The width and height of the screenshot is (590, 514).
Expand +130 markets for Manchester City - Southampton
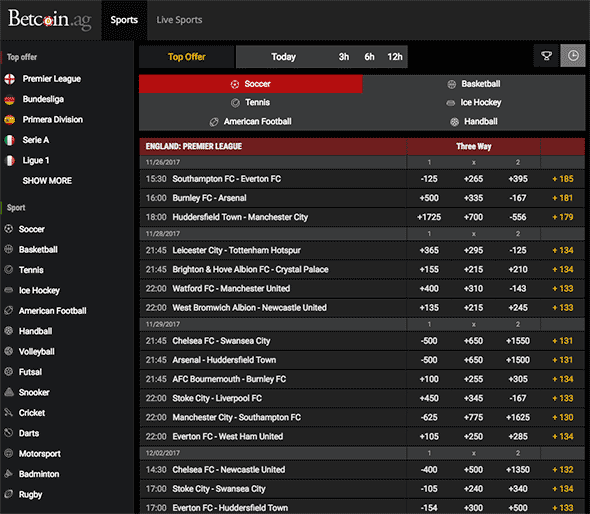coord(563,417)
